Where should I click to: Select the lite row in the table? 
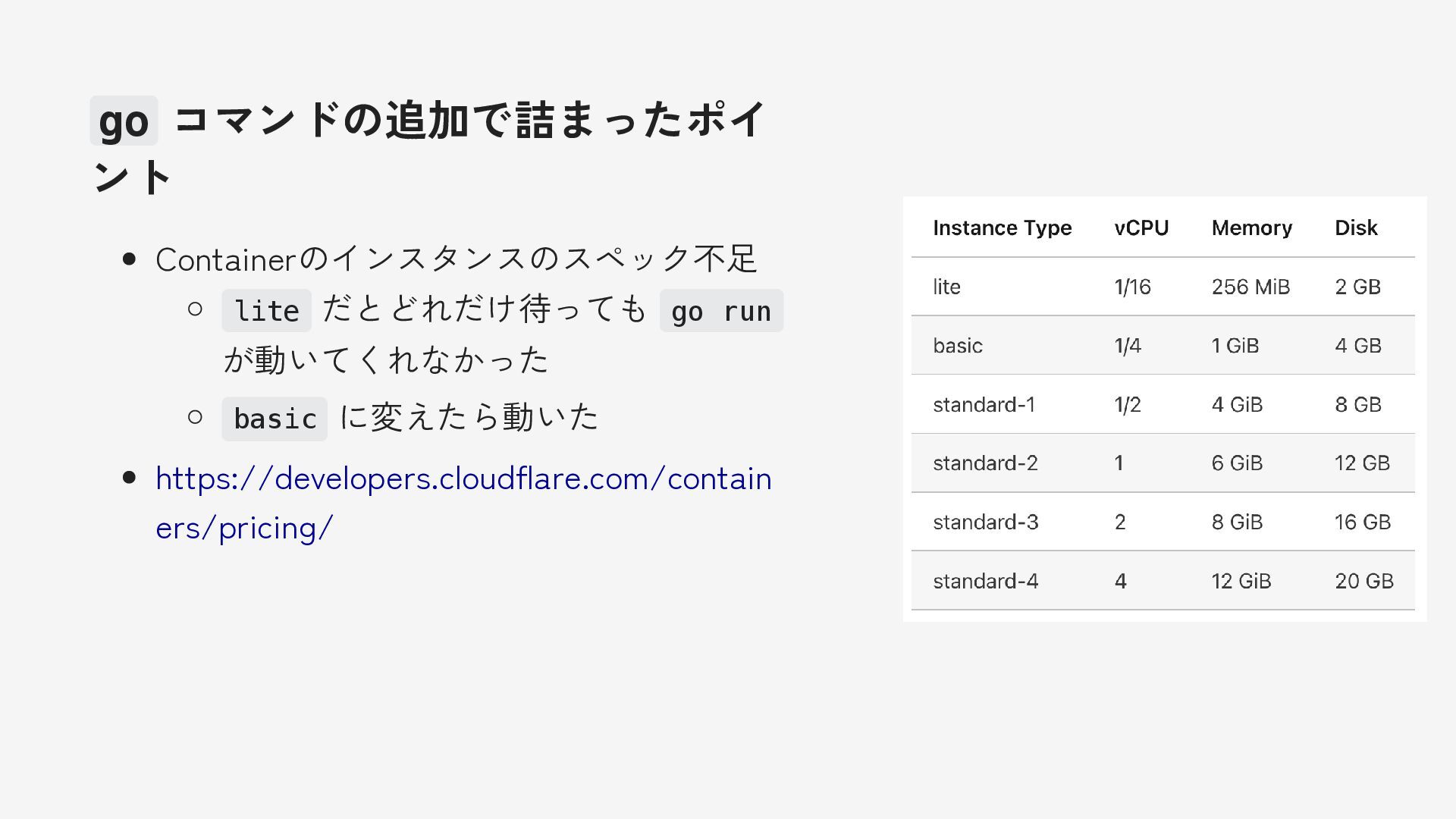click(x=946, y=287)
